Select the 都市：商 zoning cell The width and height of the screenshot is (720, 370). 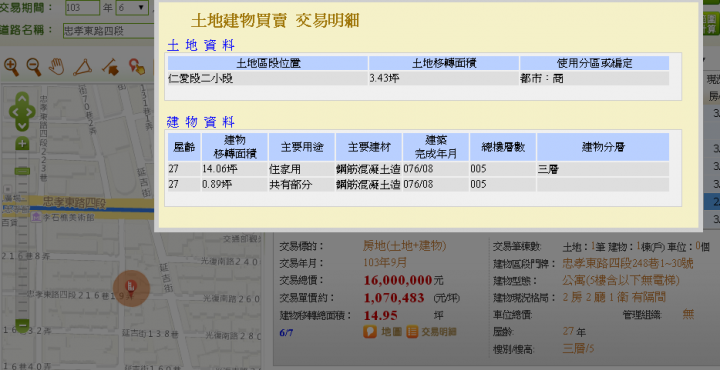594,78
